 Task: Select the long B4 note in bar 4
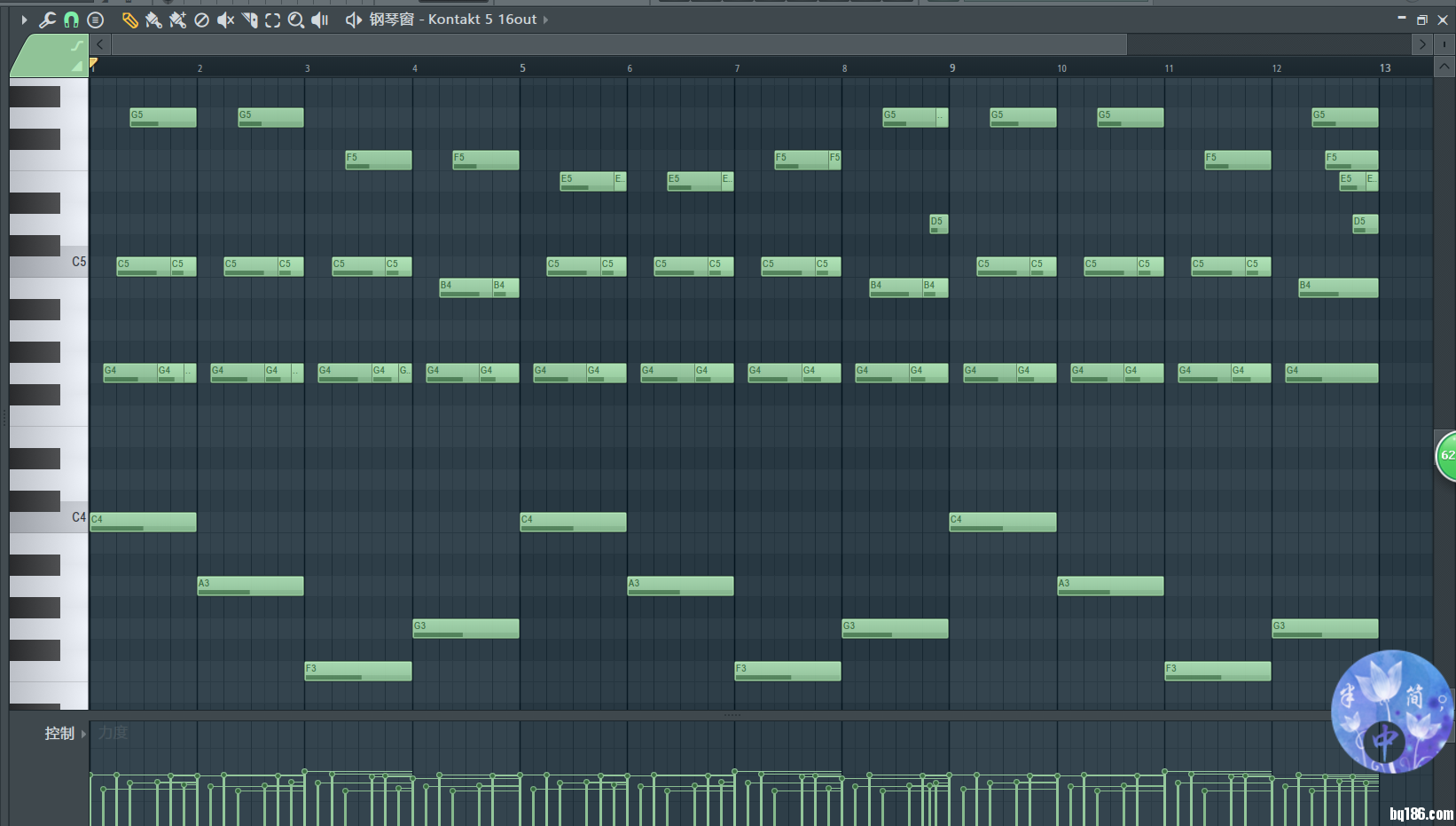tap(466, 288)
